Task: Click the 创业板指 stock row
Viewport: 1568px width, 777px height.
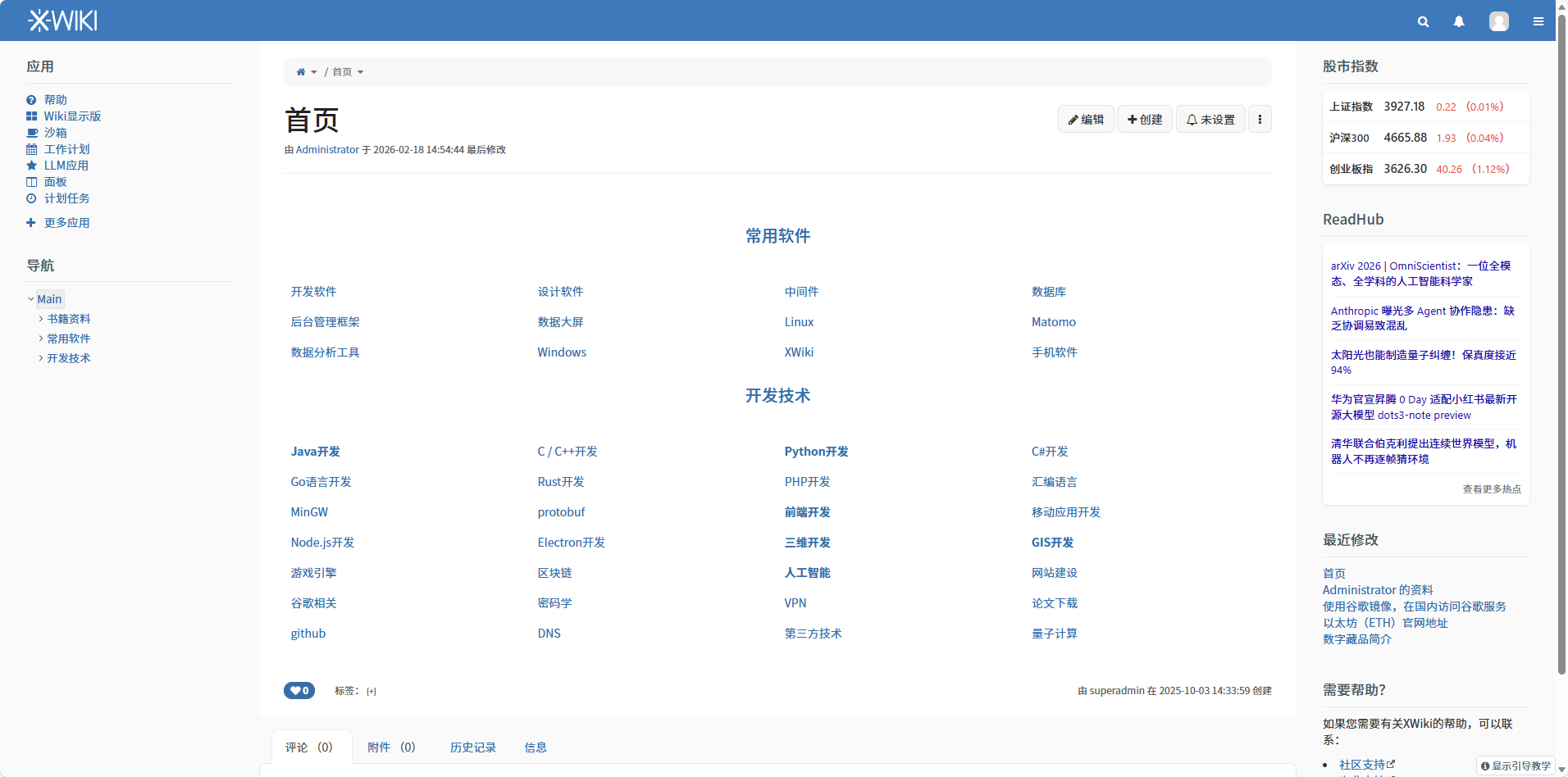Action: 1425,169
